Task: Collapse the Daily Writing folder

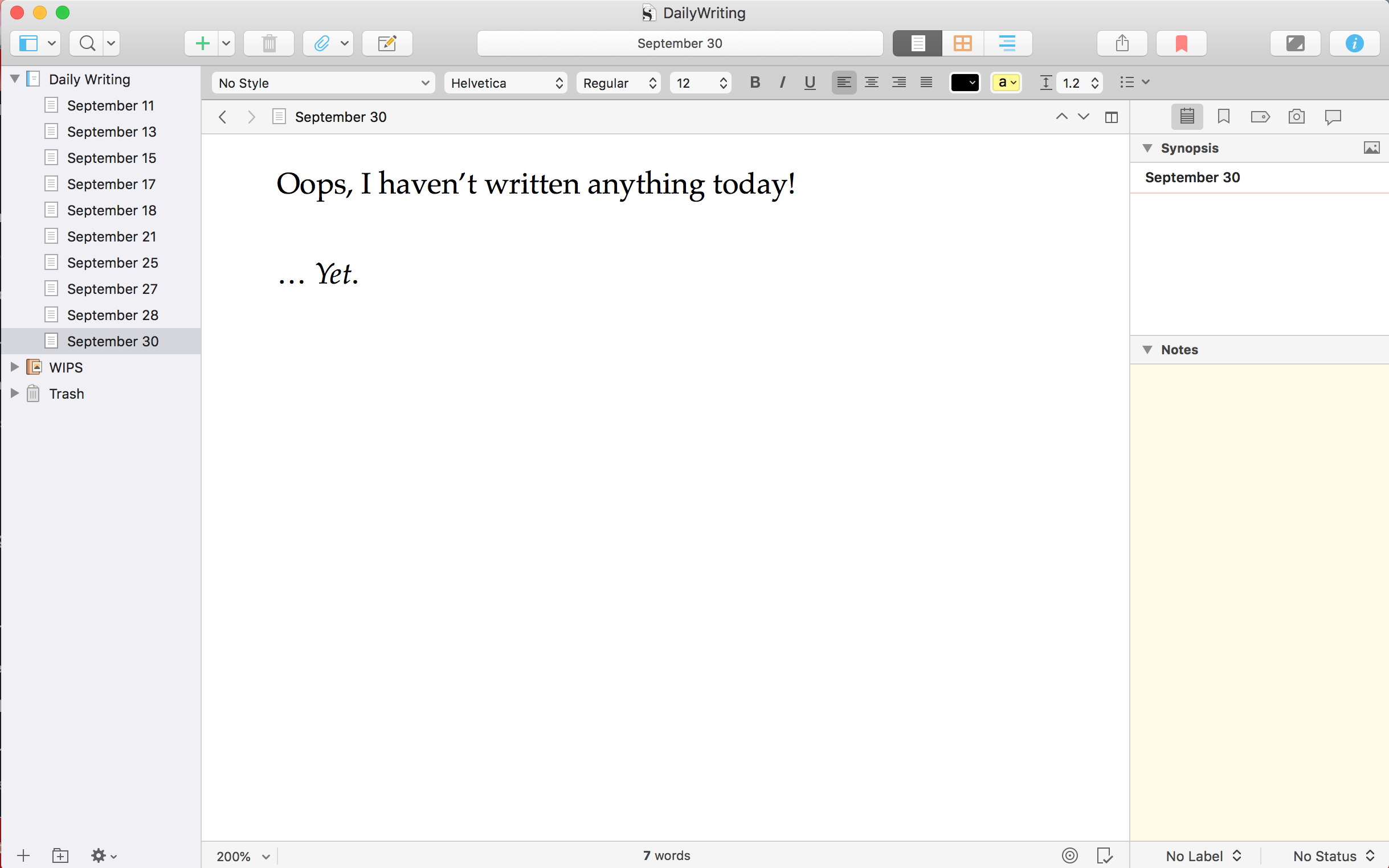Action: pyautogui.click(x=14, y=79)
